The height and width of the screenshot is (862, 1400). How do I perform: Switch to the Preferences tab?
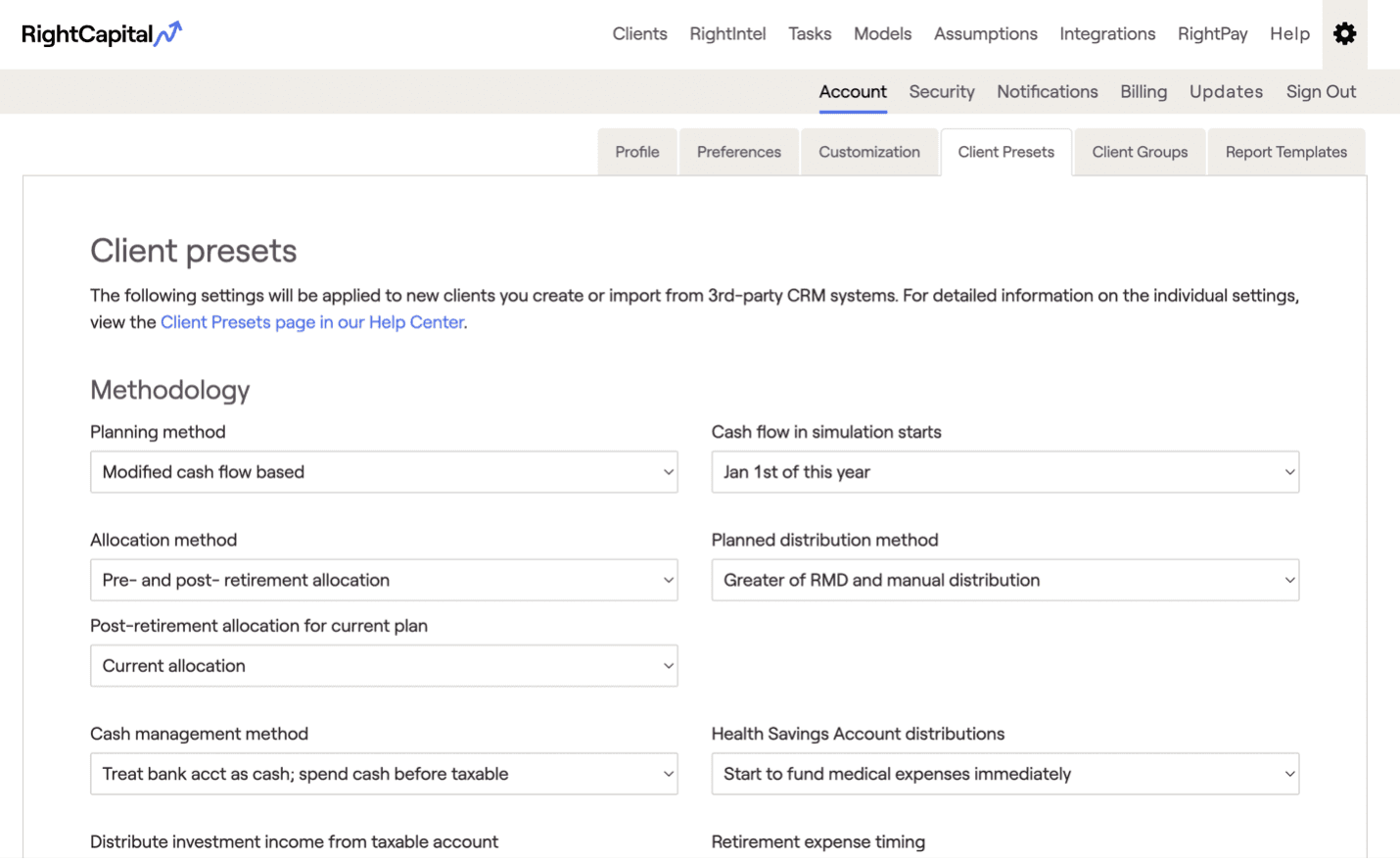pos(739,152)
